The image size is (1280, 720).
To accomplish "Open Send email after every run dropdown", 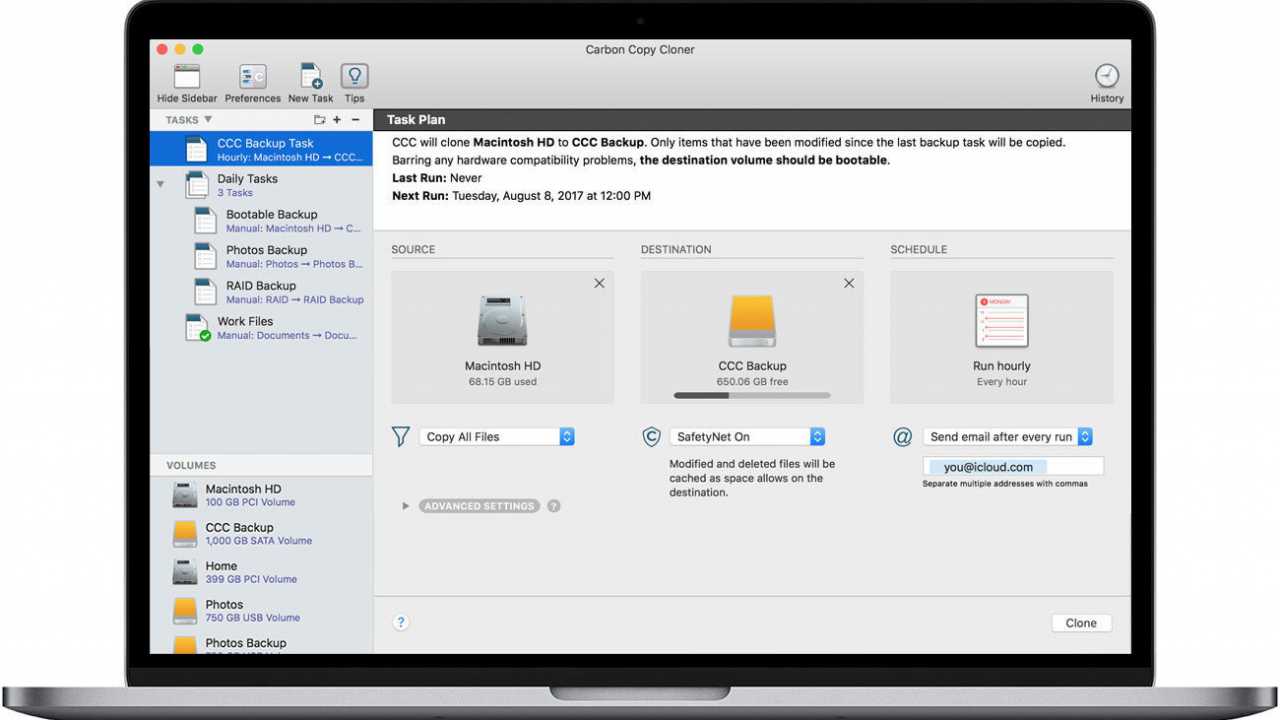I will click(x=1008, y=437).
